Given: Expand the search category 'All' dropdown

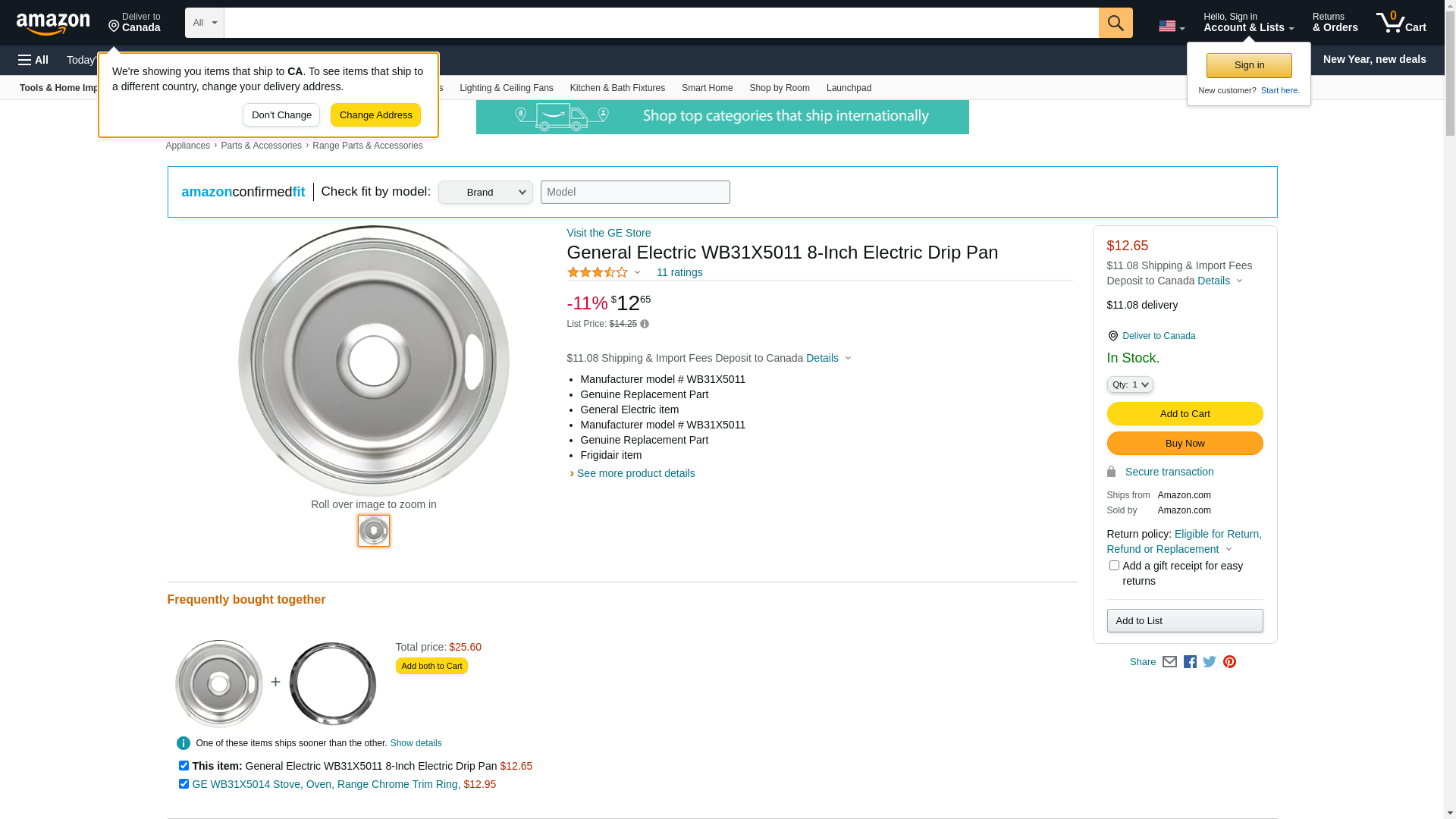Looking at the screenshot, I should [205, 23].
